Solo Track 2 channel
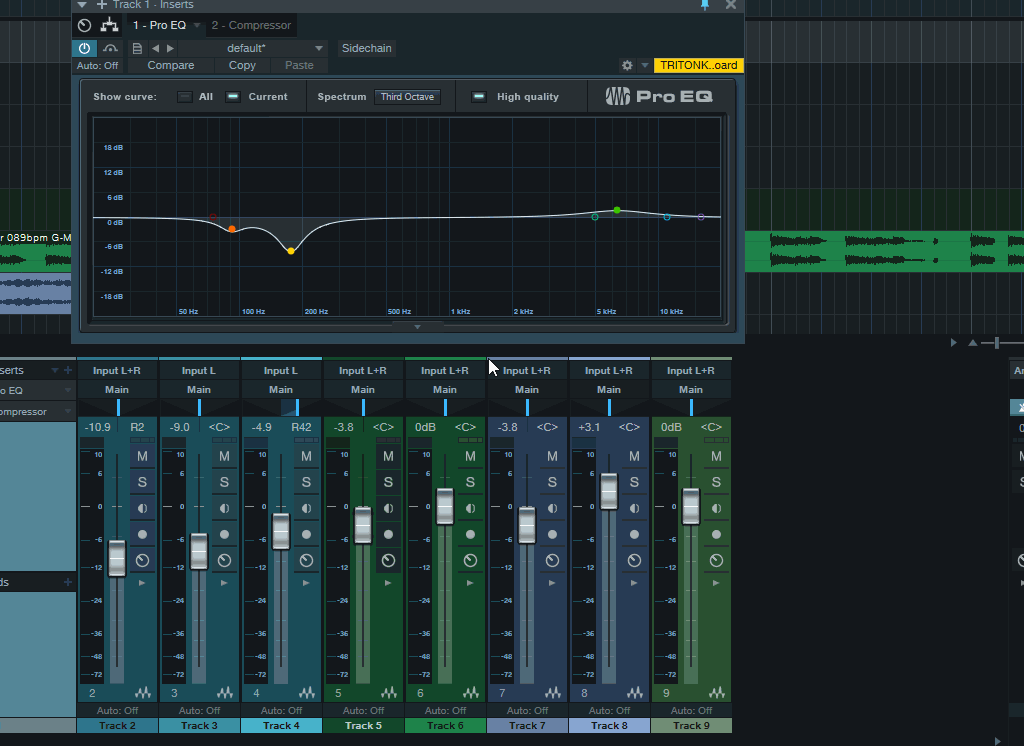 pyautogui.click(x=142, y=483)
